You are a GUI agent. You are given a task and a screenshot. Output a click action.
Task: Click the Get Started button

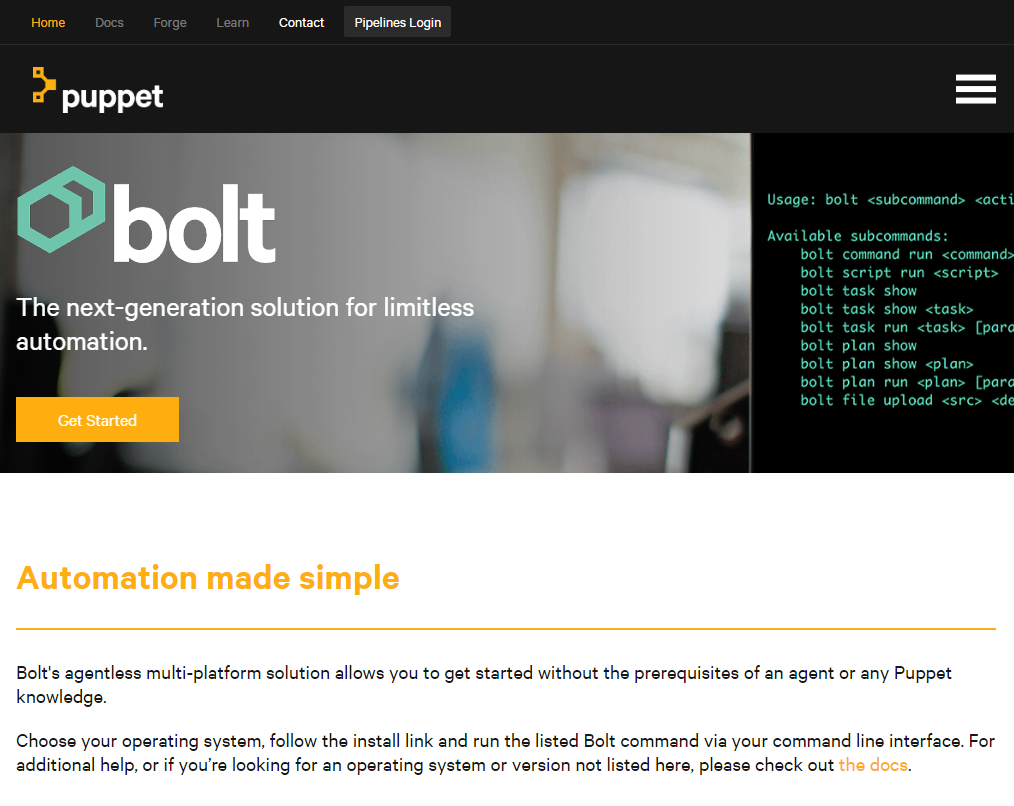pyautogui.click(x=98, y=420)
